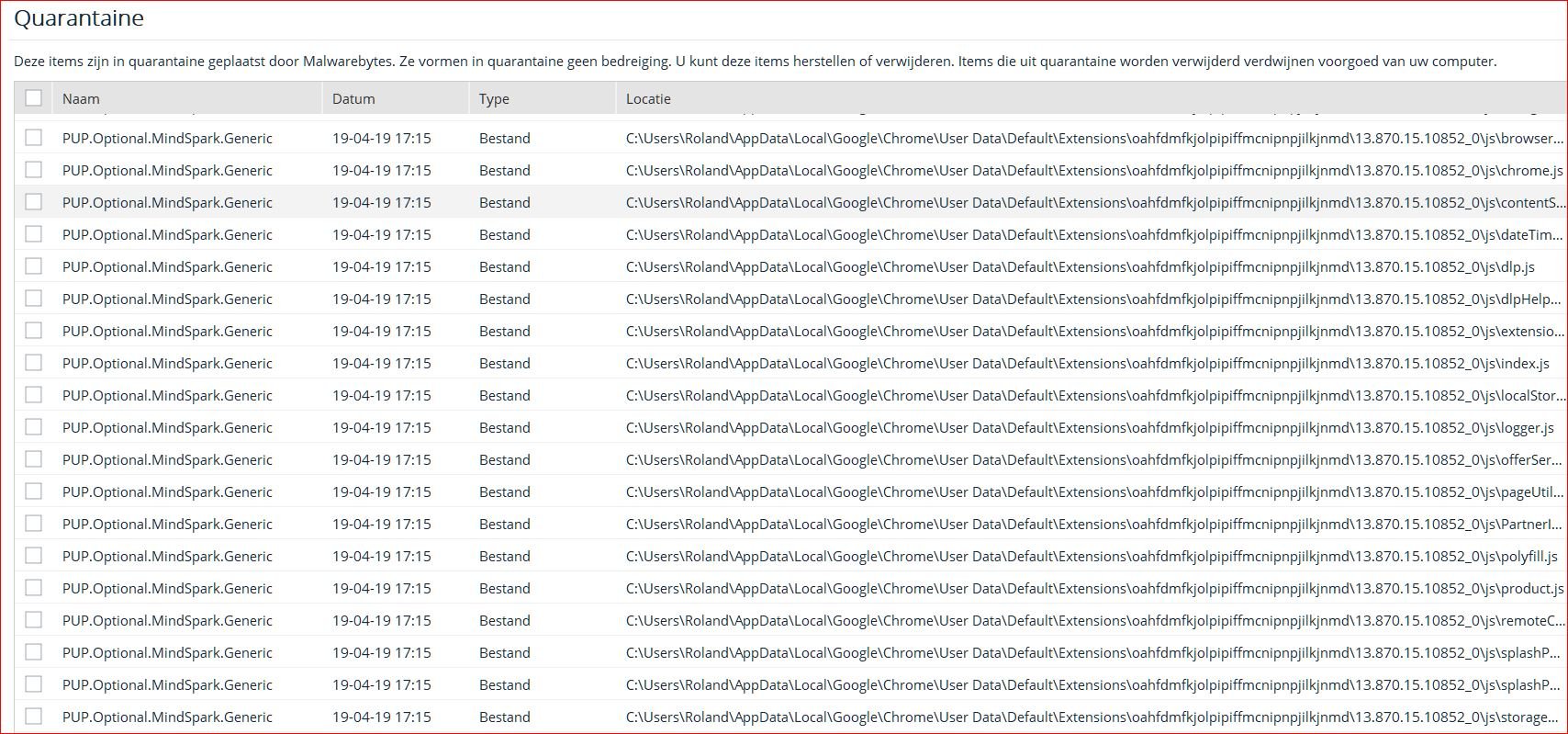This screenshot has height=734, width=1568.
Task: Select the Bestand type cell in logger.js row
Action: [505, 427]
